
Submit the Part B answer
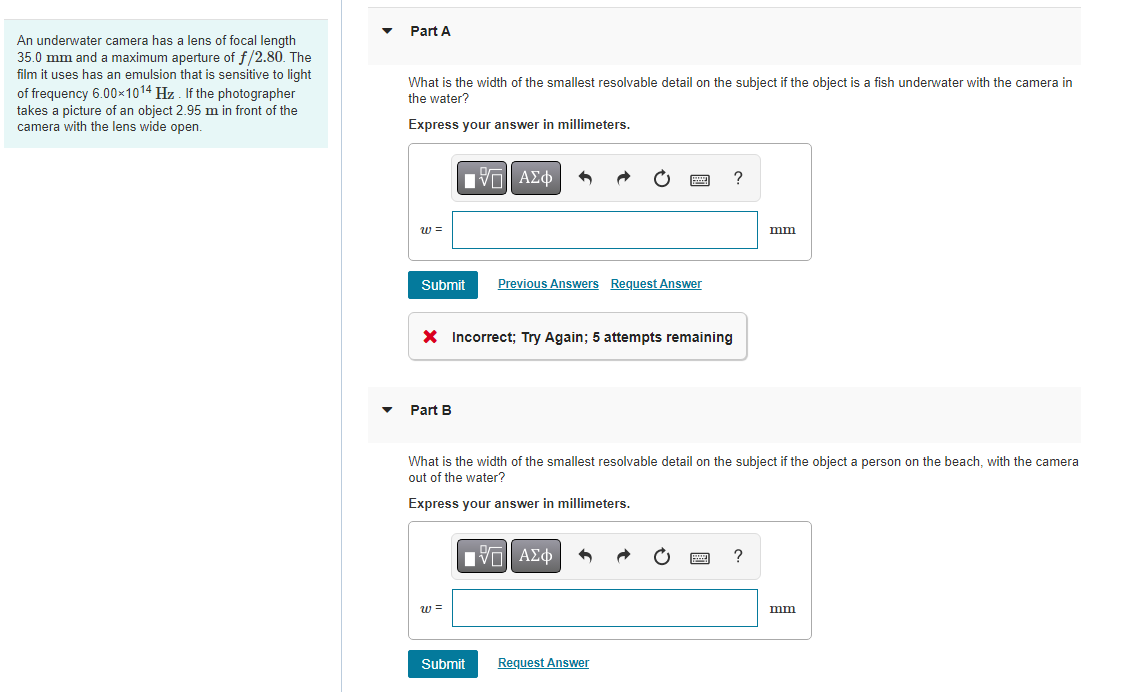pos(442,663)
